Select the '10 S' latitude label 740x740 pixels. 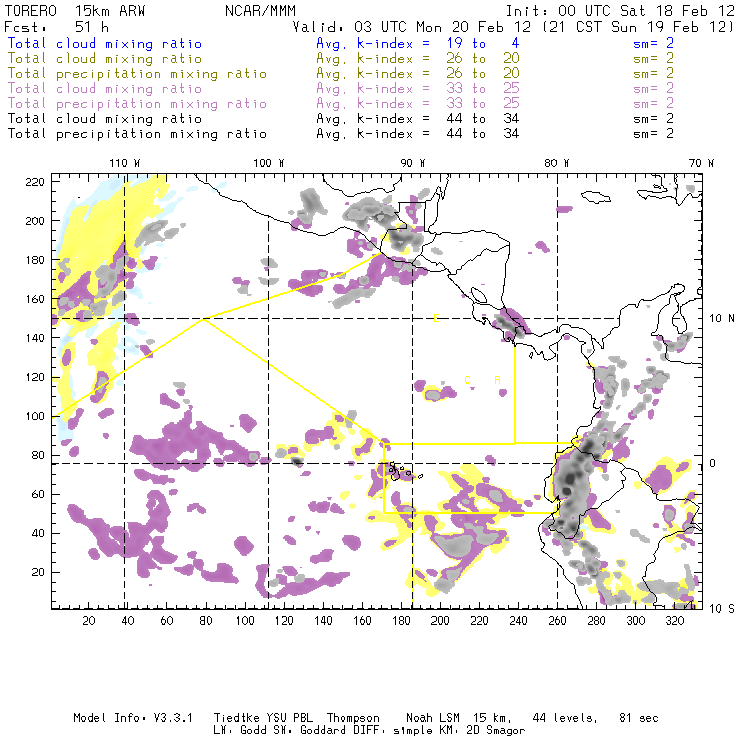pos(722,609)
